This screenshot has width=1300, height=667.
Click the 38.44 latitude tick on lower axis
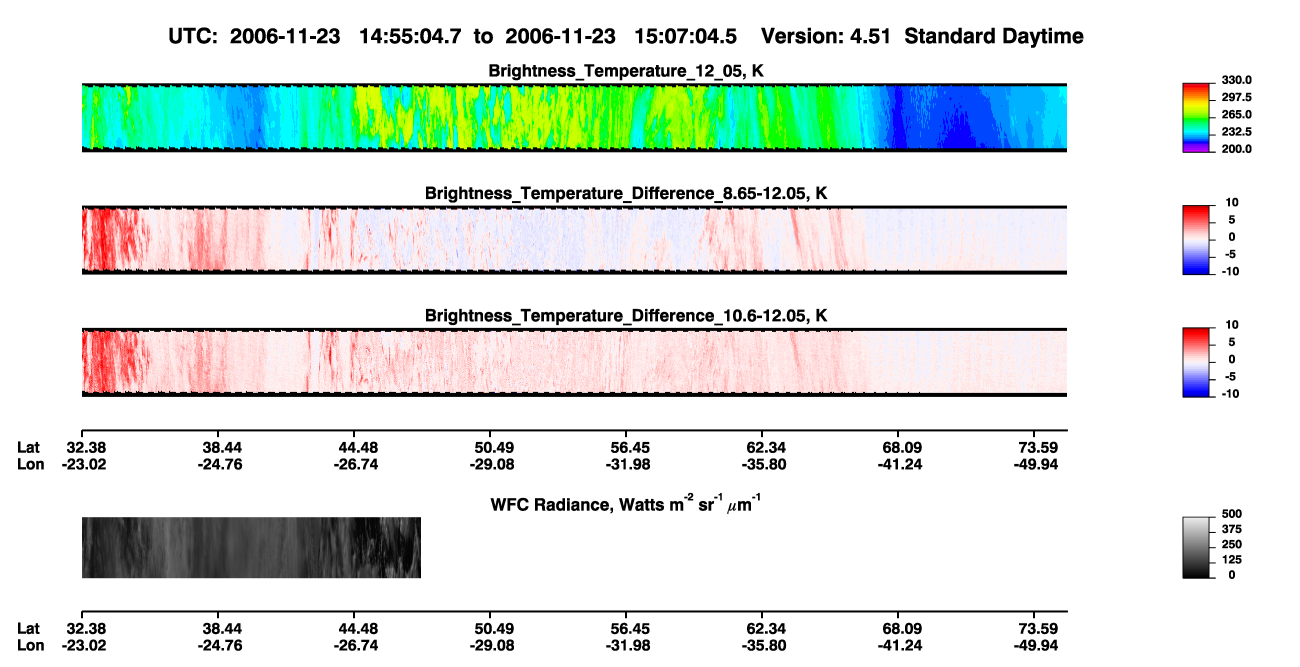tap(217, 628)
